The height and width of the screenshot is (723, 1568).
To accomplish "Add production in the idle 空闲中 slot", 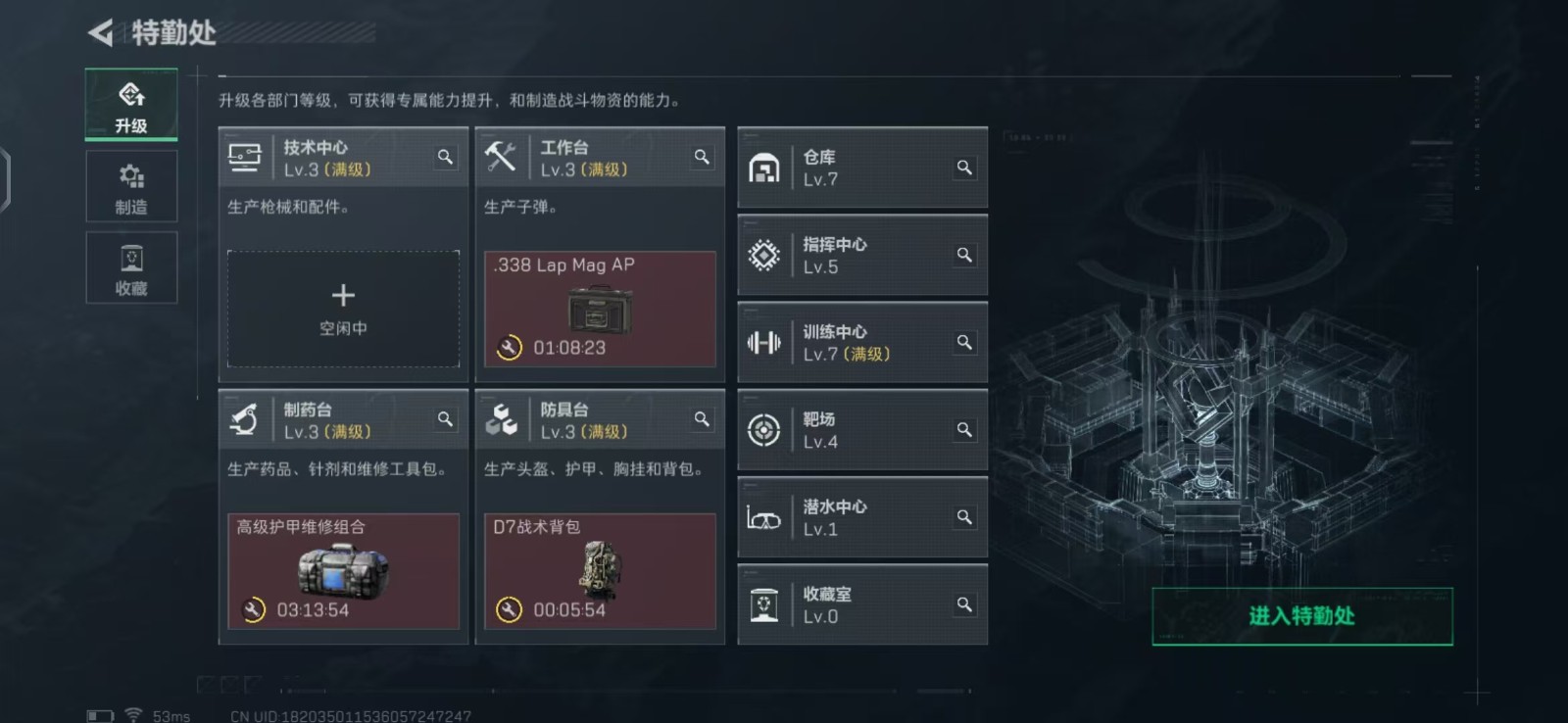I will pyautogui.click(x=343, y=309).
